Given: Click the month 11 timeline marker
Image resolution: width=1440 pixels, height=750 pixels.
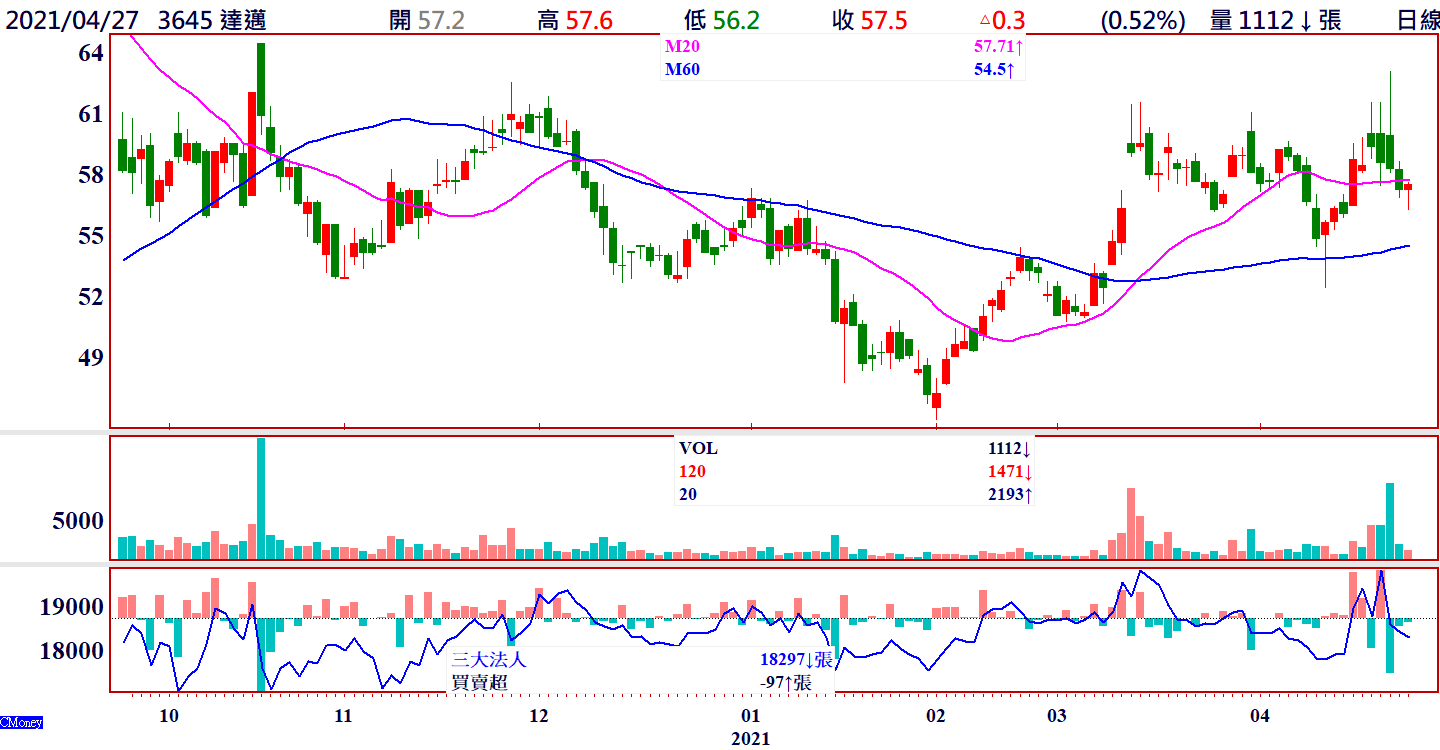Looking at the screenshot, I should click(x=343, y=716).
